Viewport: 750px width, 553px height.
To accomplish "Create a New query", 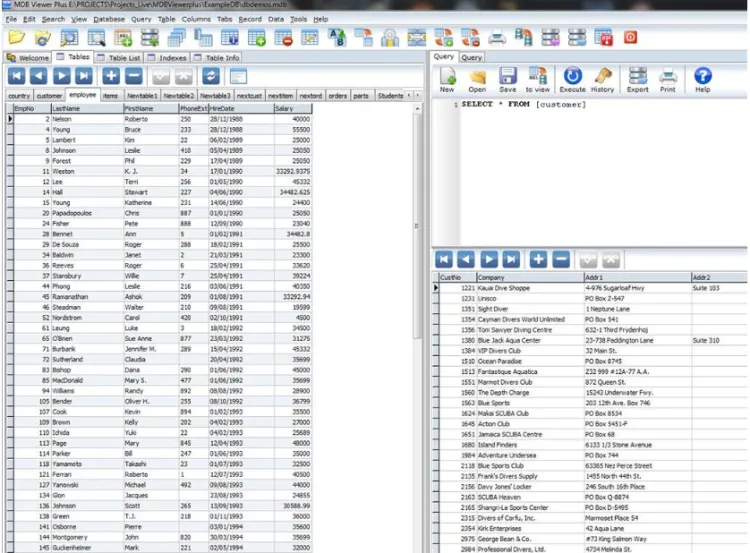I will tap(447, 78).
